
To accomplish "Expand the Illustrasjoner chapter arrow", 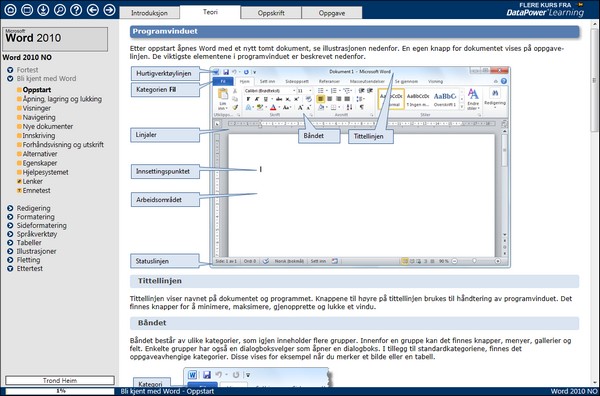I will point(10,251).
